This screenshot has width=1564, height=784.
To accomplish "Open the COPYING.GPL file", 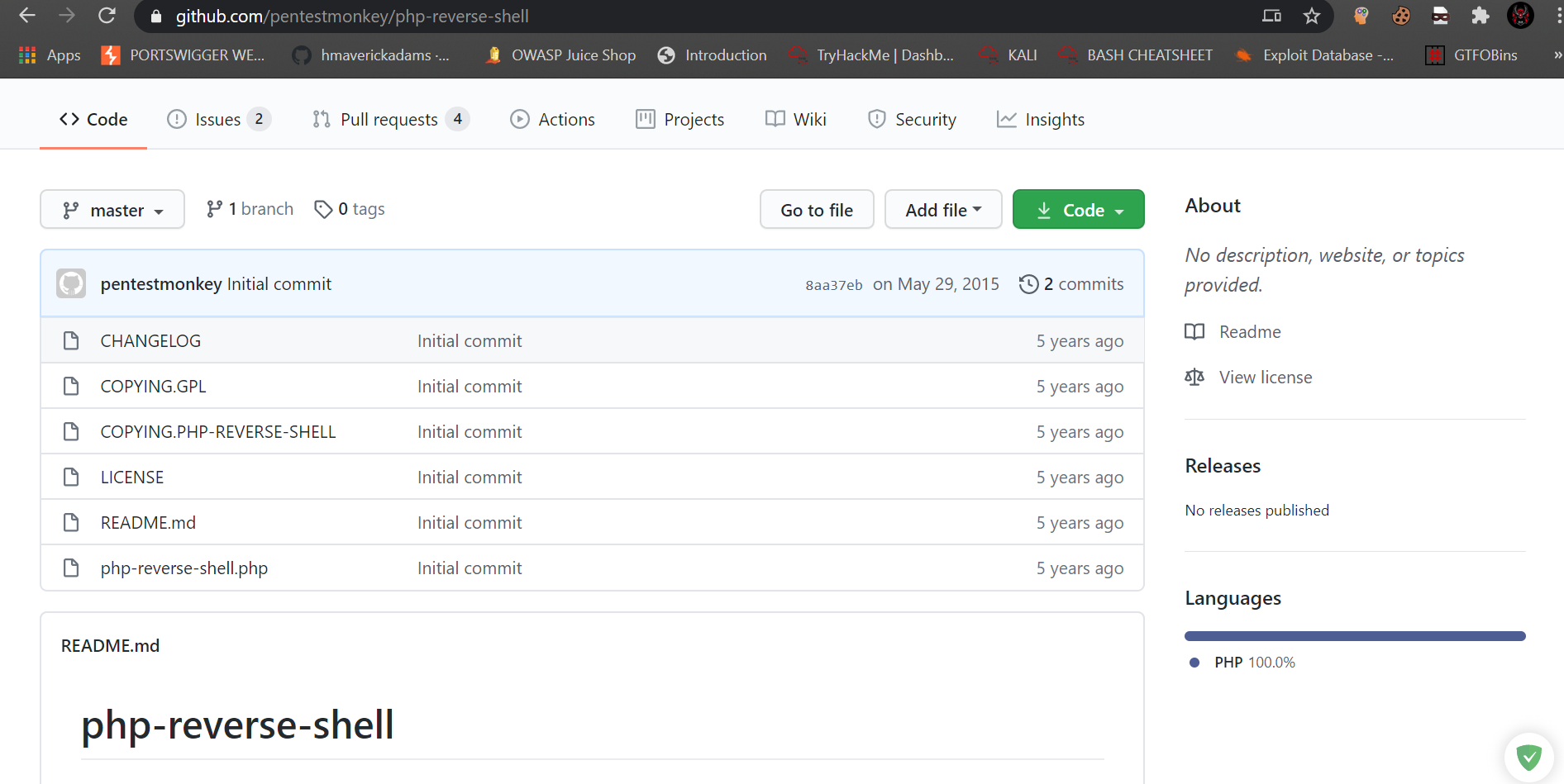I will pos(153,387).
